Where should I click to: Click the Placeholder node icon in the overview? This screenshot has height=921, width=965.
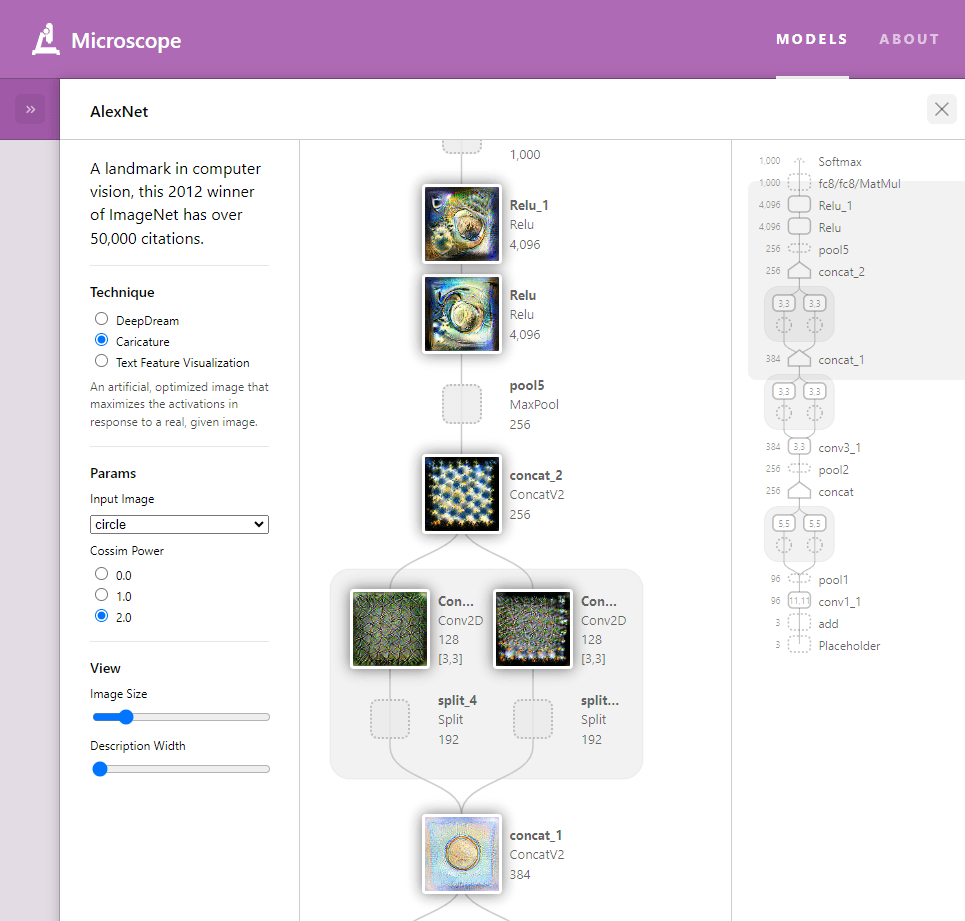(x=799, y=645)
